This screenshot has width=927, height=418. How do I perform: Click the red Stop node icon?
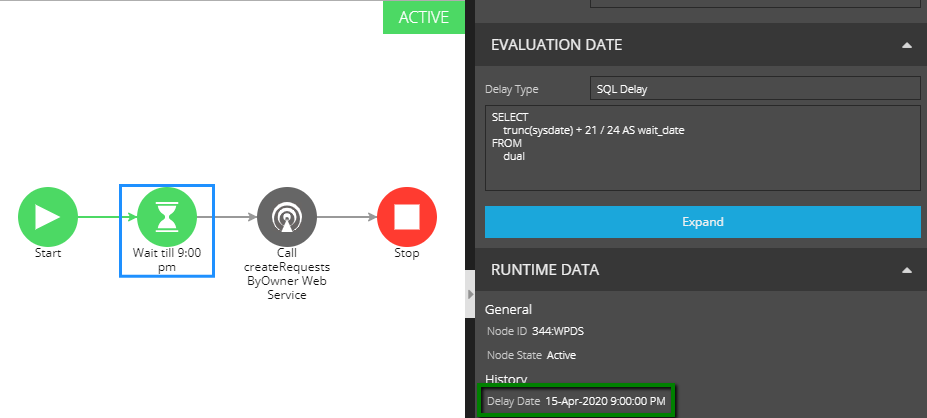pos(407,216)
